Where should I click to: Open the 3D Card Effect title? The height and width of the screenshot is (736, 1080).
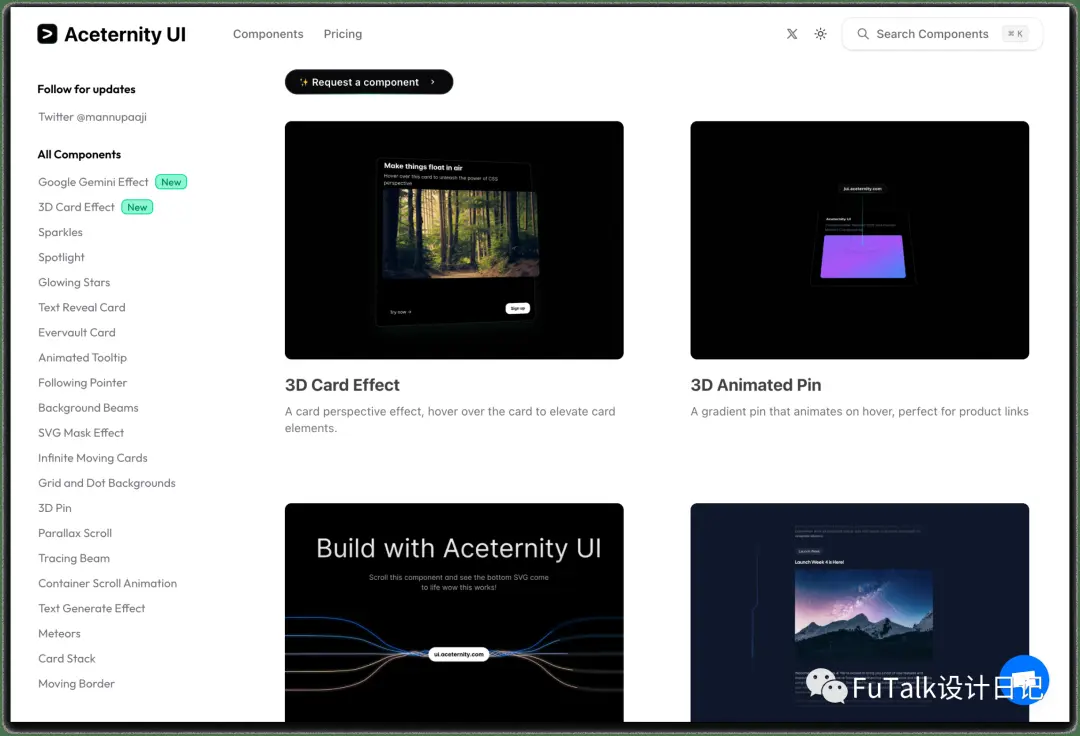342,385
